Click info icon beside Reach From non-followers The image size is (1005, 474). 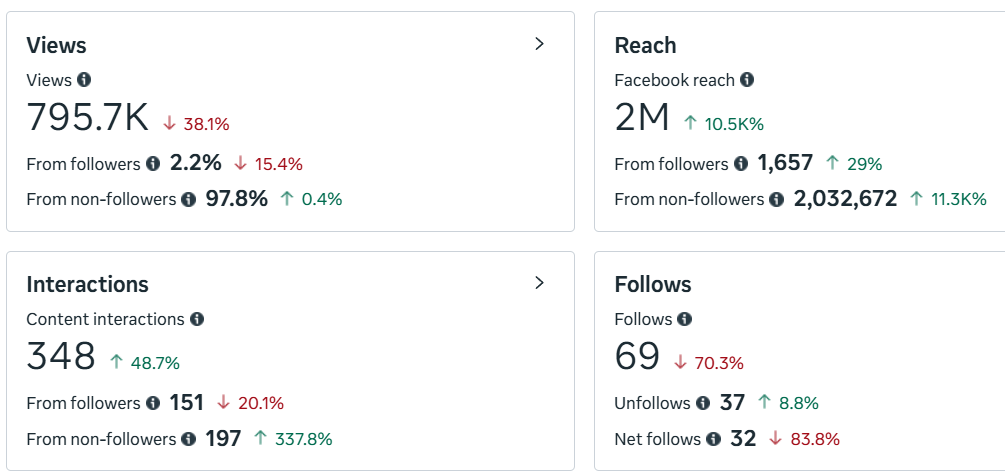(777, 199)
